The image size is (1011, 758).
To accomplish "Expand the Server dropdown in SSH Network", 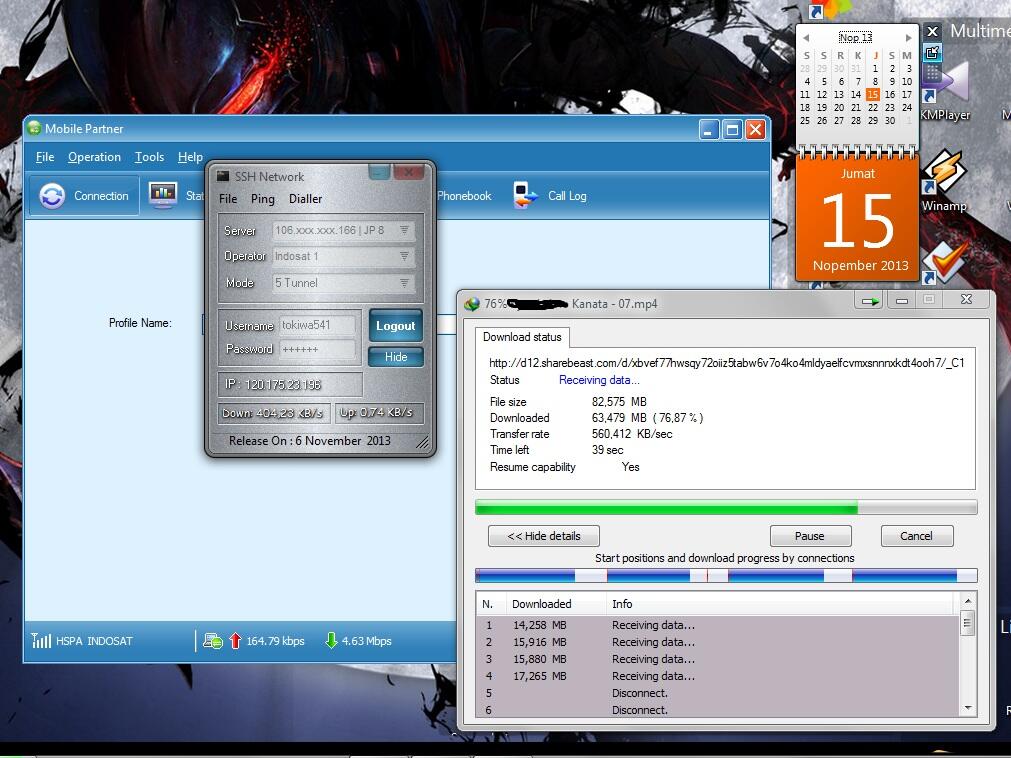I will click(404, 230).
